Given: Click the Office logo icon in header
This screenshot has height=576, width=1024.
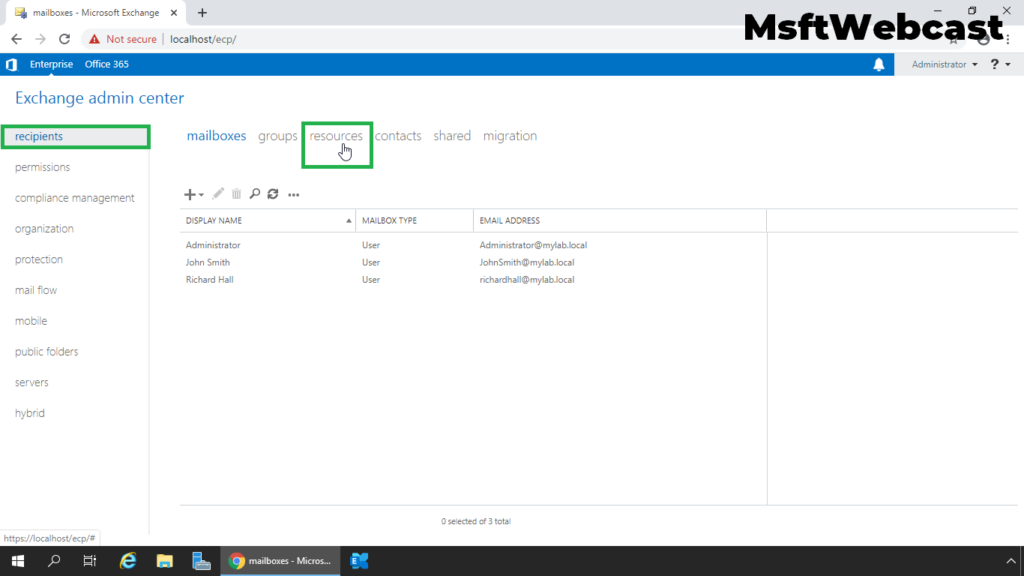Looking at the screenshot, I should [11, 64].
